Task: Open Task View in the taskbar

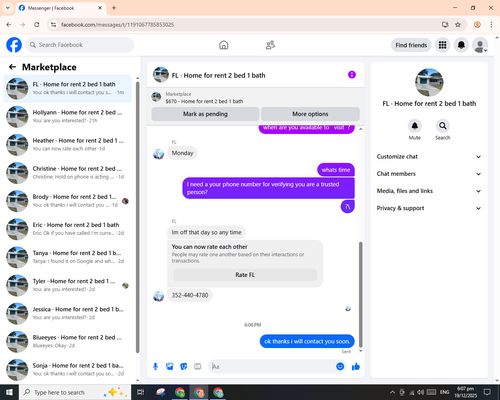Action: pos(141,392)
